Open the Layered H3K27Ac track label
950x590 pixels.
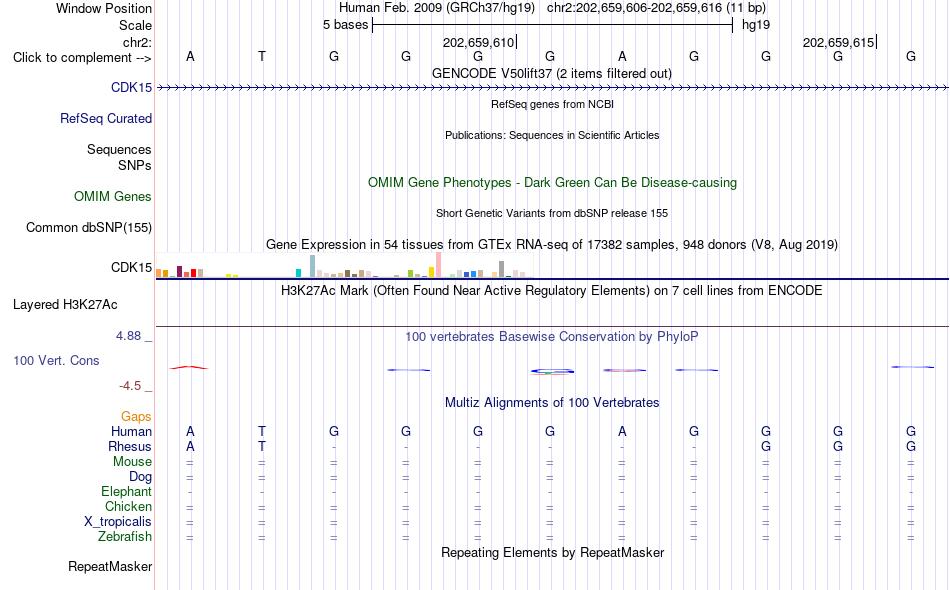[65, 304]
